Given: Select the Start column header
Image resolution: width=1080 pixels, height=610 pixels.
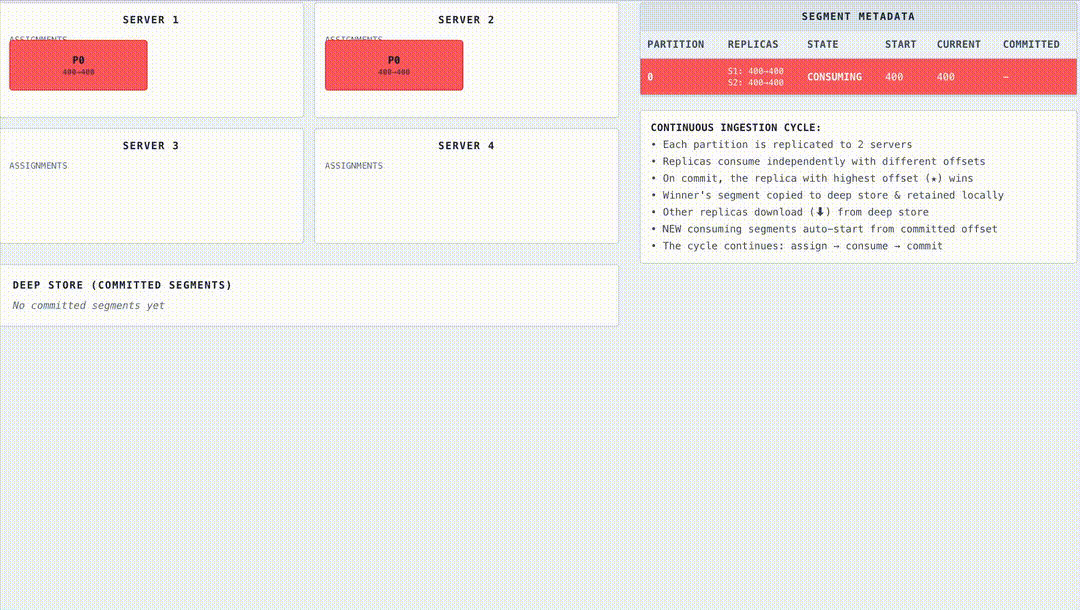Looking at the screenshot, I should coord(900,45).
